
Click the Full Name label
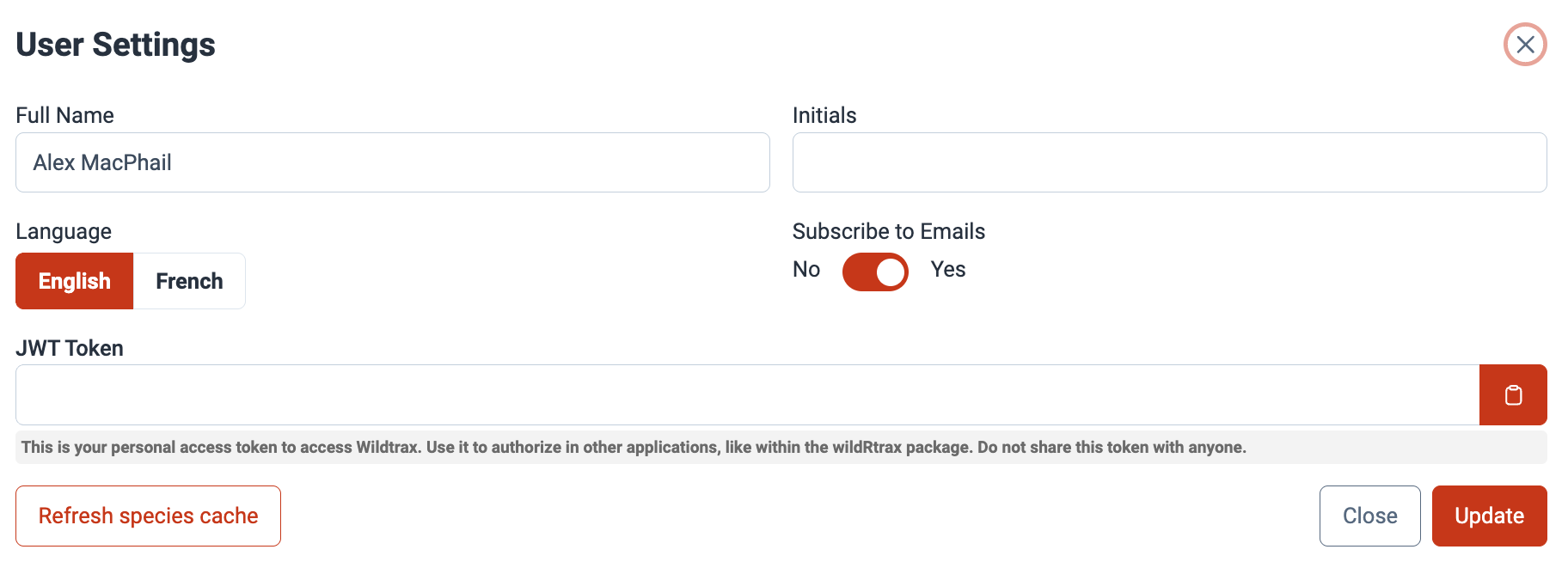[x=65, y=115]
